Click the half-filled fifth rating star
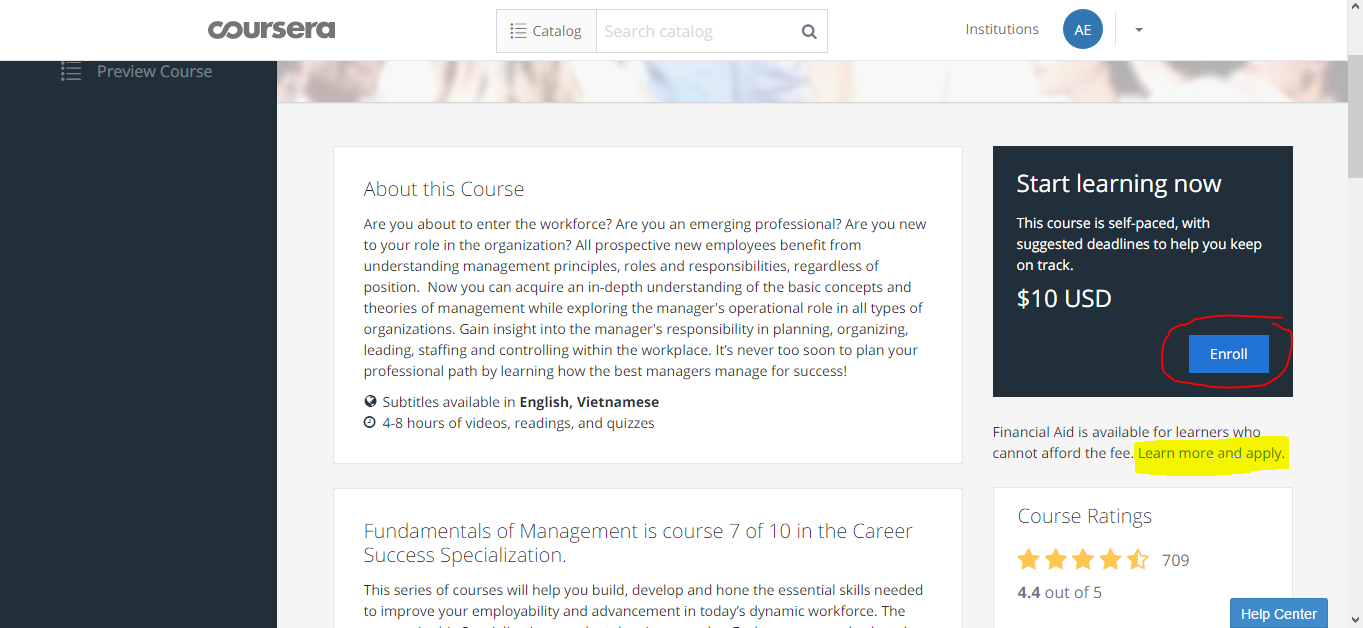1363x628 pixels. pos(1136,559)
